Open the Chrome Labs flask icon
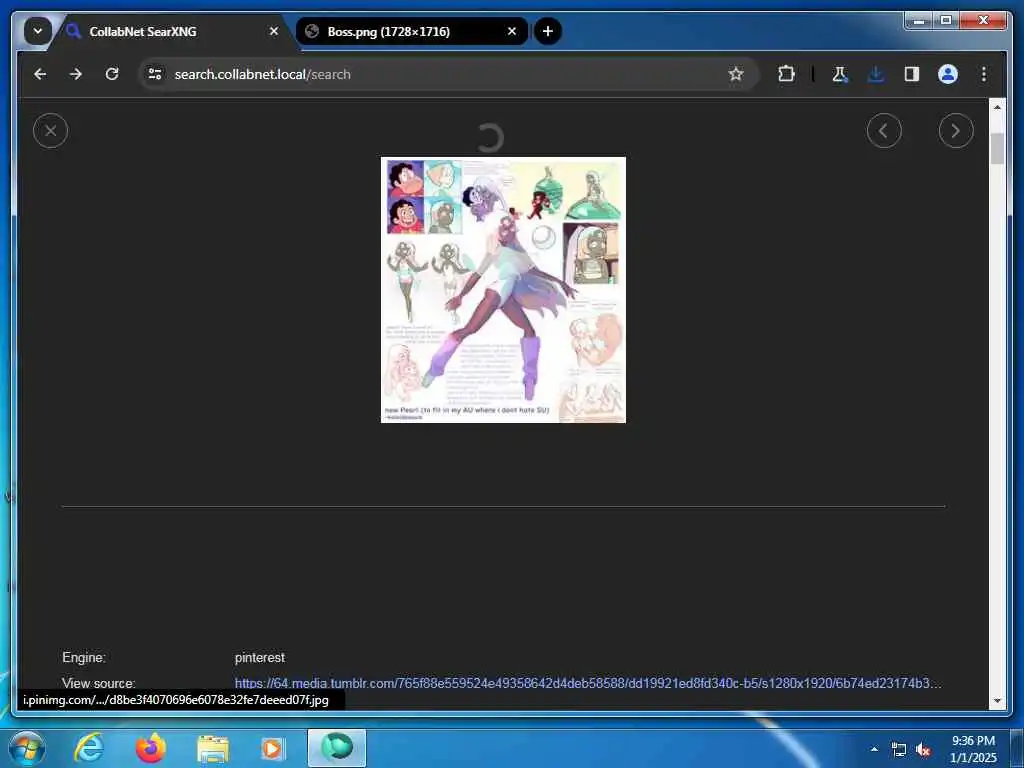This screenshot has height=768, width=1024. click(x=840, y=74)
